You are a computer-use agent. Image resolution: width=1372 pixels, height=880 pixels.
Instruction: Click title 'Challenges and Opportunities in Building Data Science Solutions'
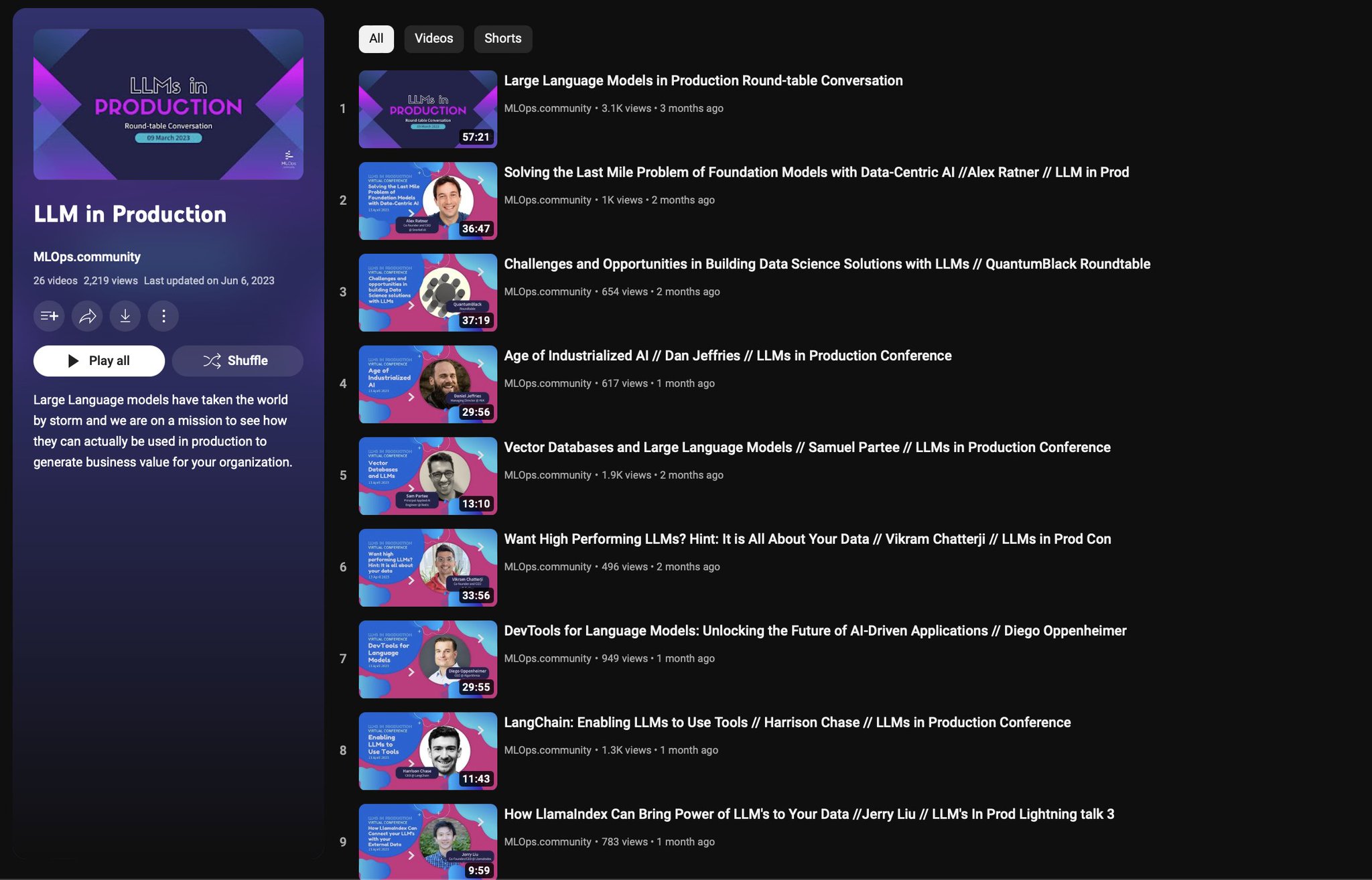(827, 265)
